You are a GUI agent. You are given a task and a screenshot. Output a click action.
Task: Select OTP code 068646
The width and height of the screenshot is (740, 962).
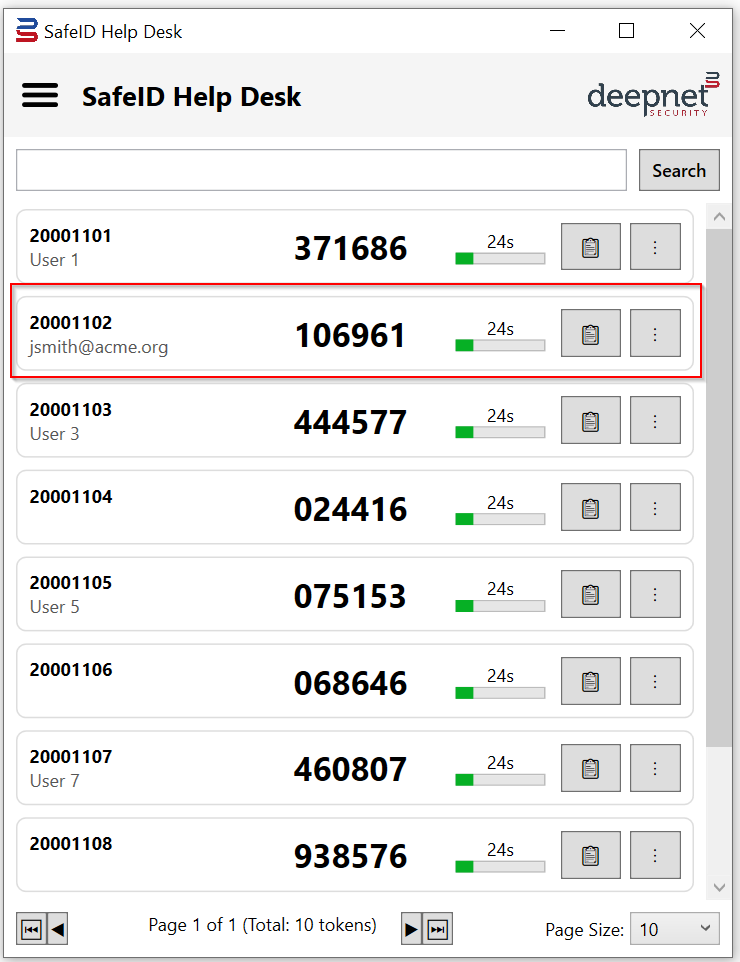point(350,683)
